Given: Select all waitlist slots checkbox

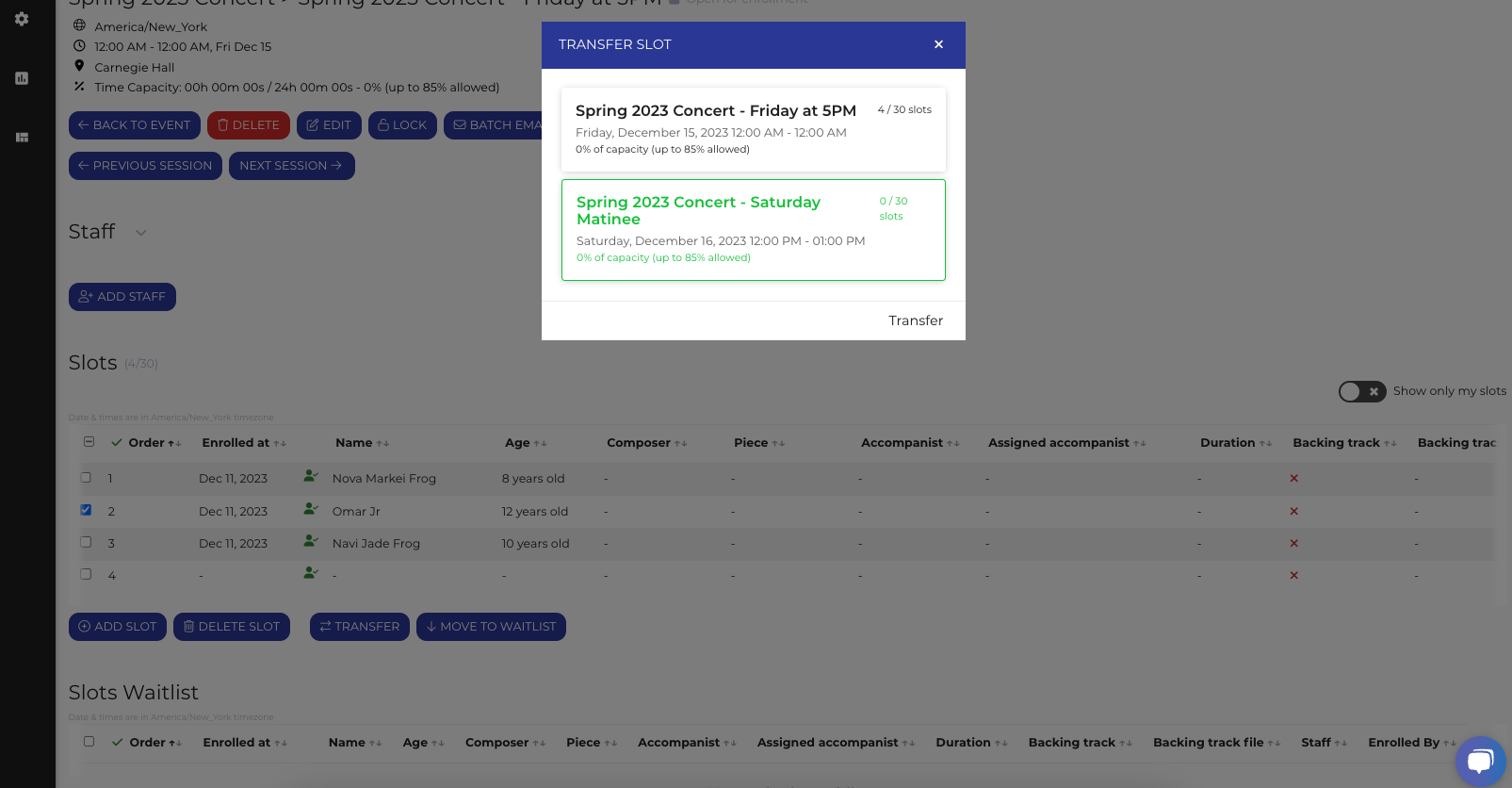Looking at the screenshot, I should click(89, 742).
